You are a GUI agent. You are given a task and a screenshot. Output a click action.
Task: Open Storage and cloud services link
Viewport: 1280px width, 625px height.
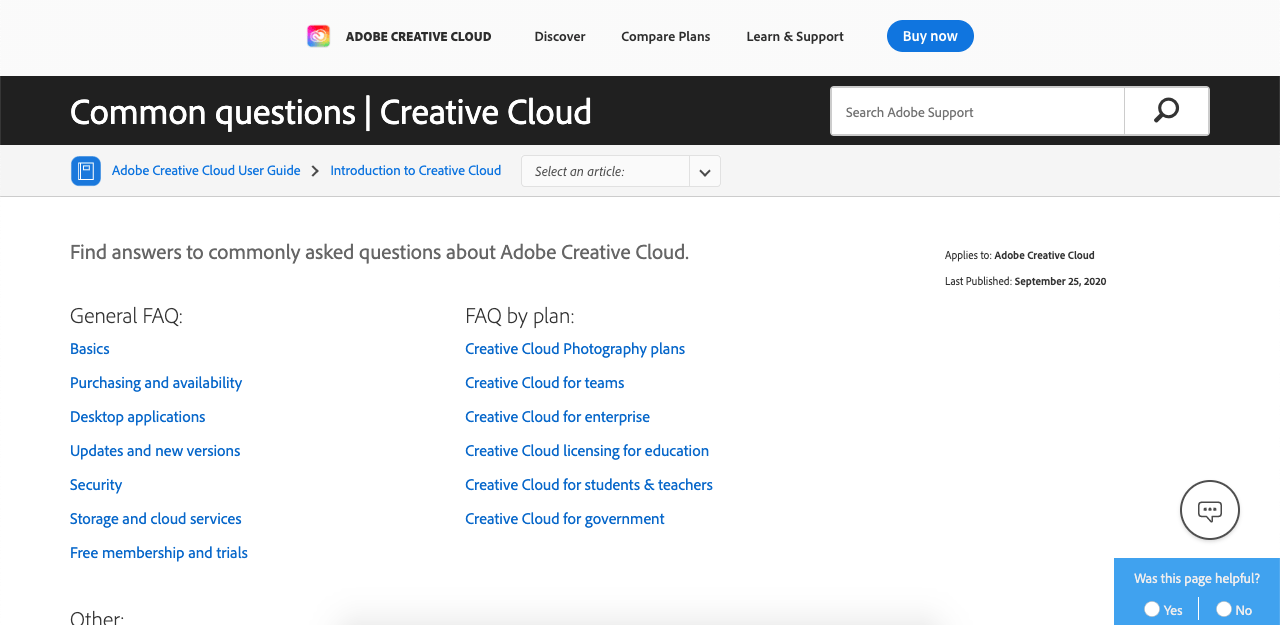[156, 519]
